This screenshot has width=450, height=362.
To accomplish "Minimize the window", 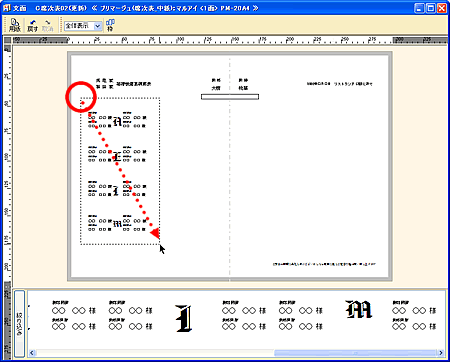I will click(x=419, y=8).
